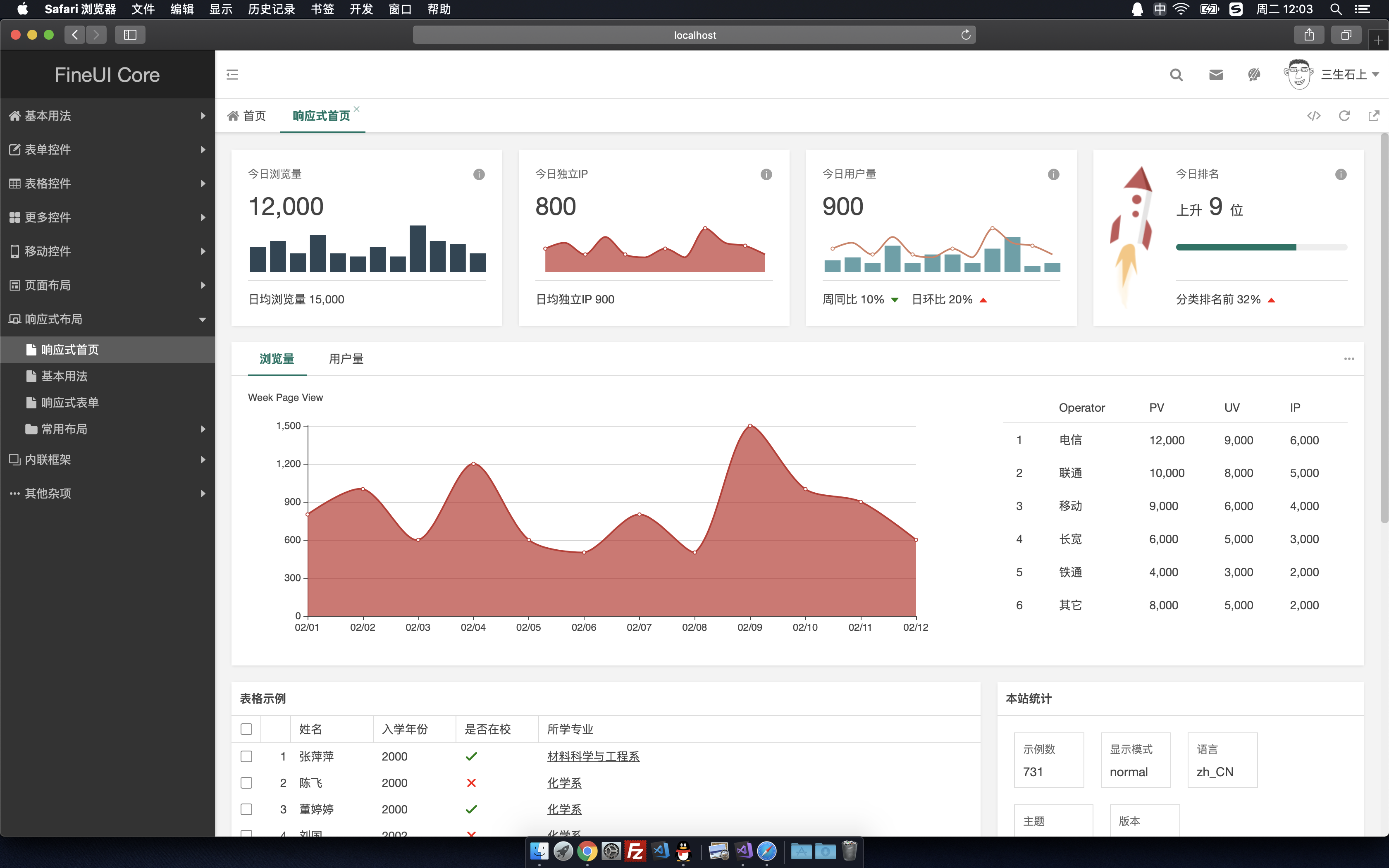Viewport: 1389px width, 868px height.
Task: Click the three-dot more icon on chart panel
Action: [1349, 359]
